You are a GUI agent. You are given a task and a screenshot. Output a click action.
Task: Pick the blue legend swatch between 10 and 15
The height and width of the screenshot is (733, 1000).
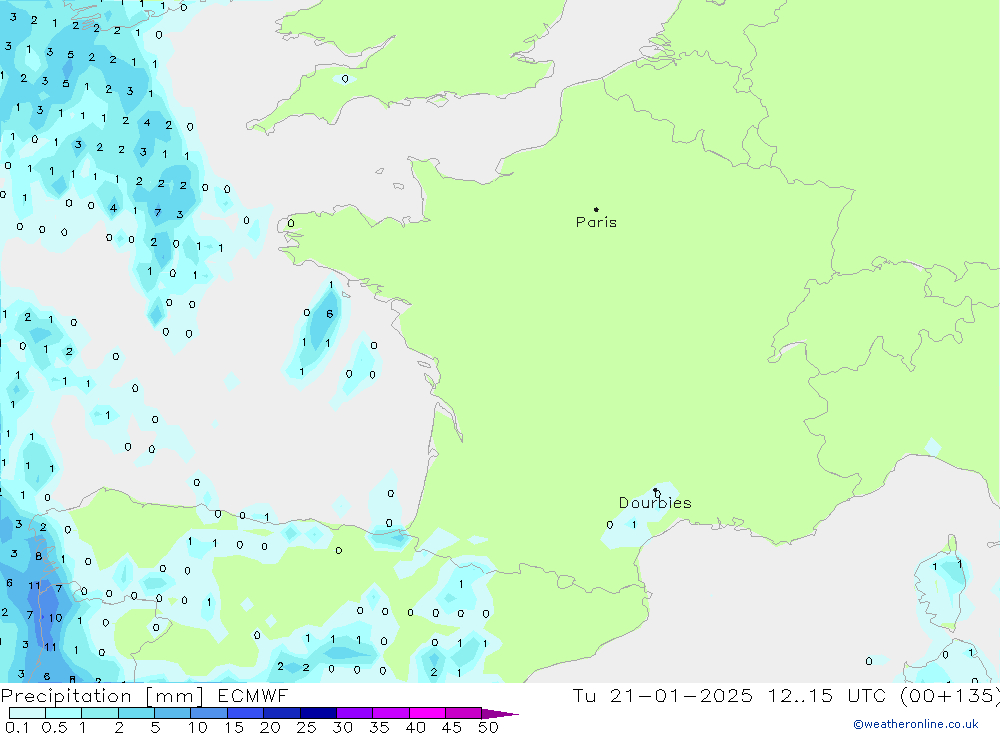208,714
